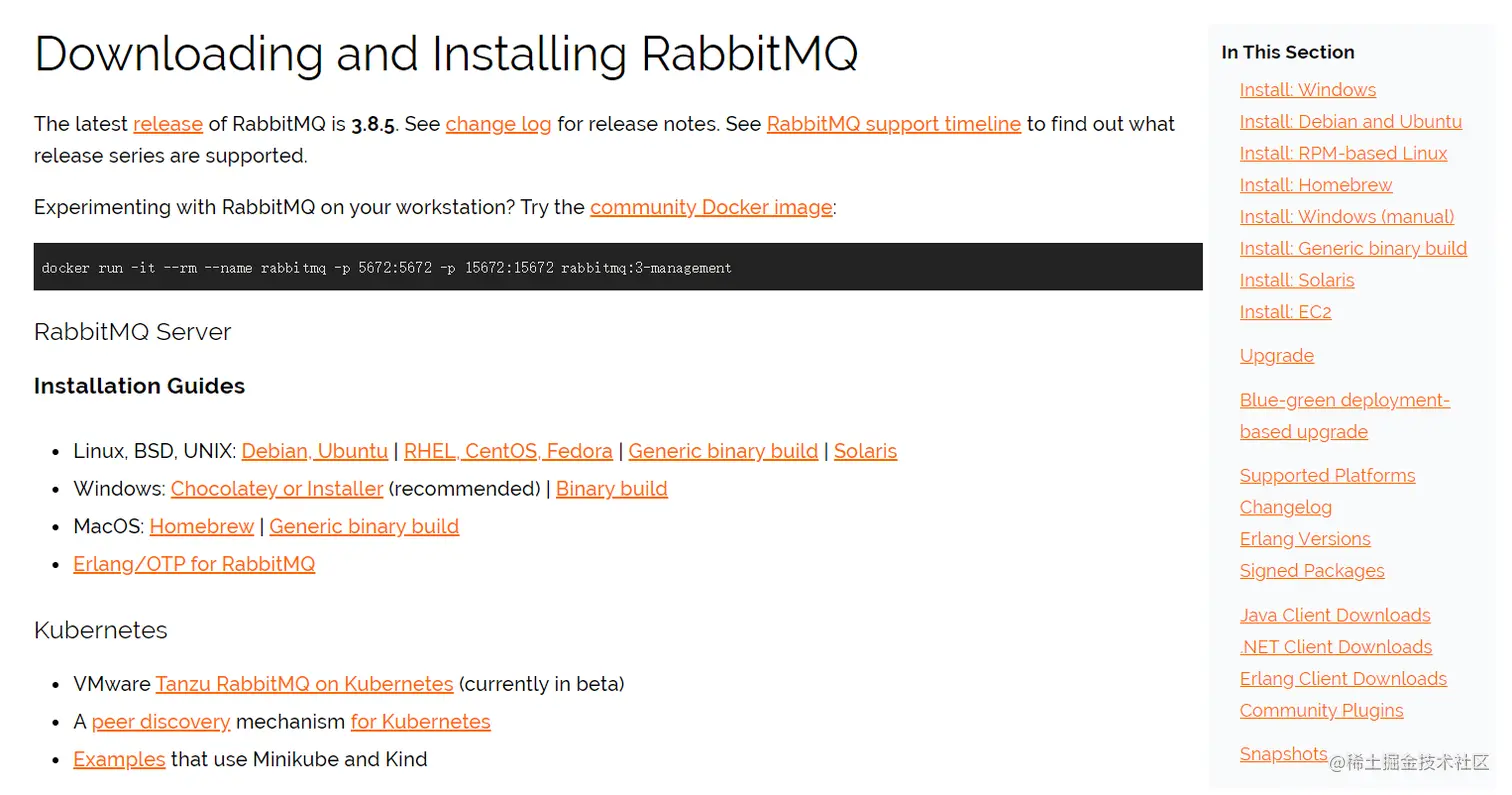Open the 'community Docker image' link
This screenshot has width=1512, height=795.
(711, 207)
